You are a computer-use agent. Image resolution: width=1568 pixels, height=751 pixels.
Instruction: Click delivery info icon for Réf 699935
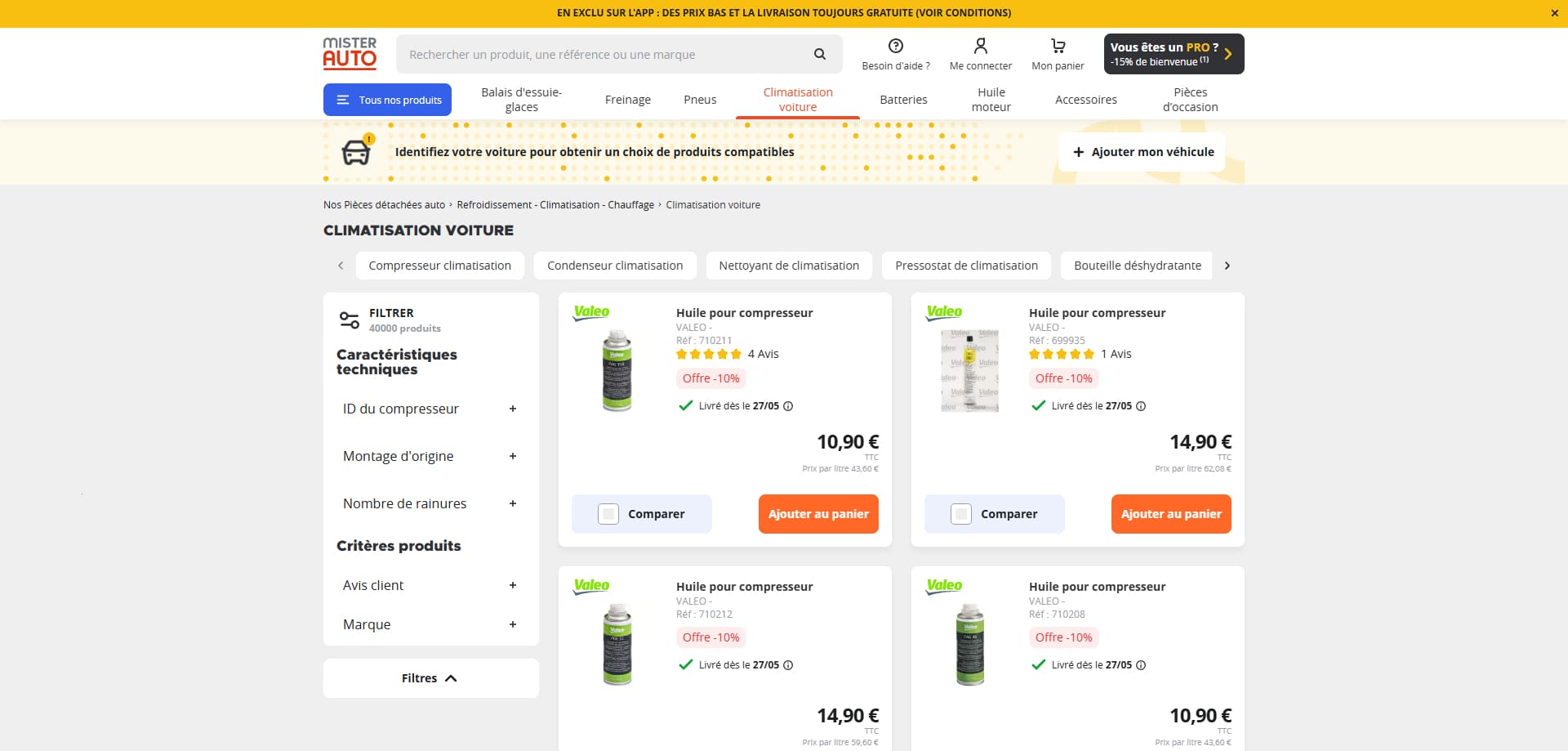tap(1141, 406)
